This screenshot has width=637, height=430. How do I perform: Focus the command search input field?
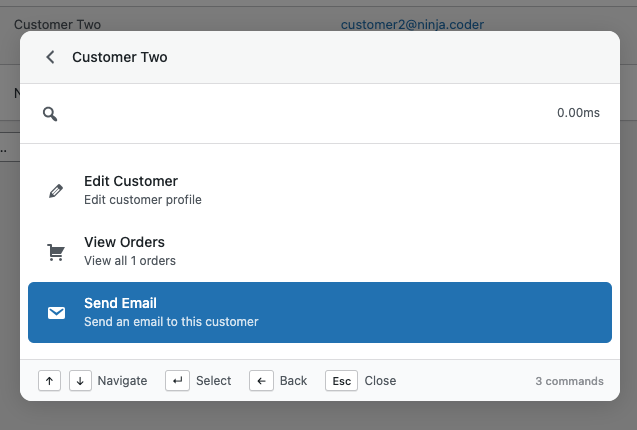[305, 113]
